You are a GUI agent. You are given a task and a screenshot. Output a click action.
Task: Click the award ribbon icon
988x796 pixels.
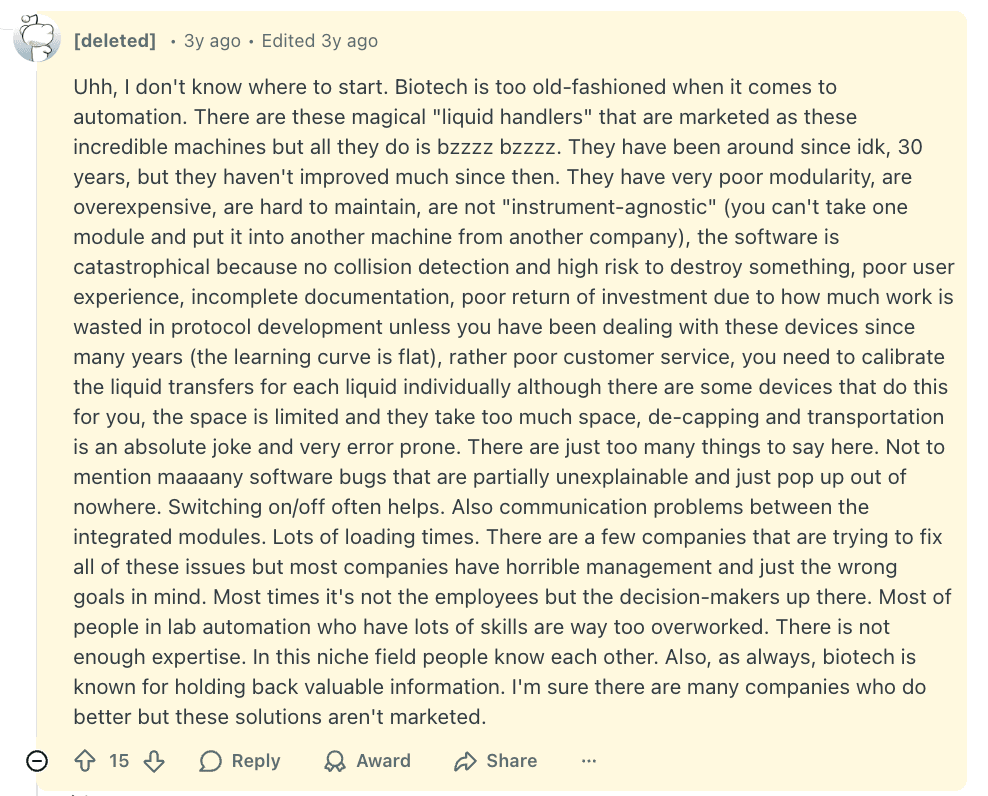(335, 762)
